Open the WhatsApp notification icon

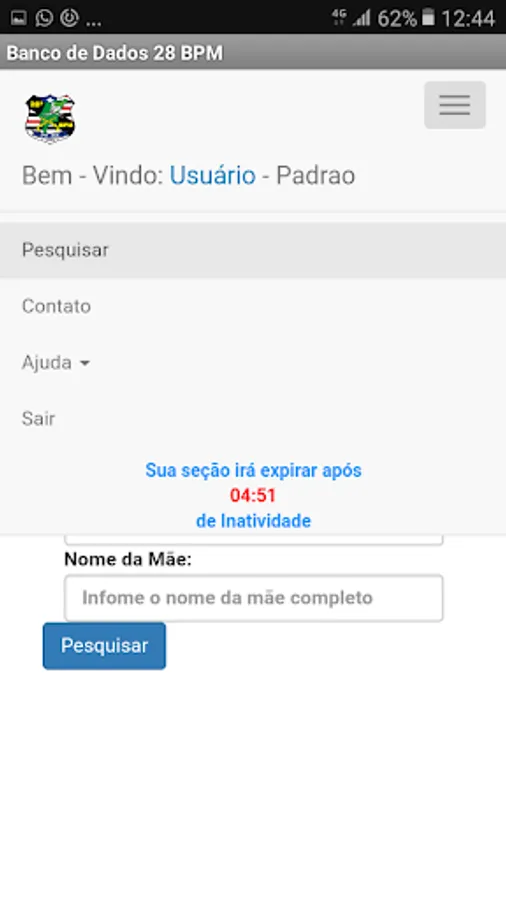click(x=44, y=18)
